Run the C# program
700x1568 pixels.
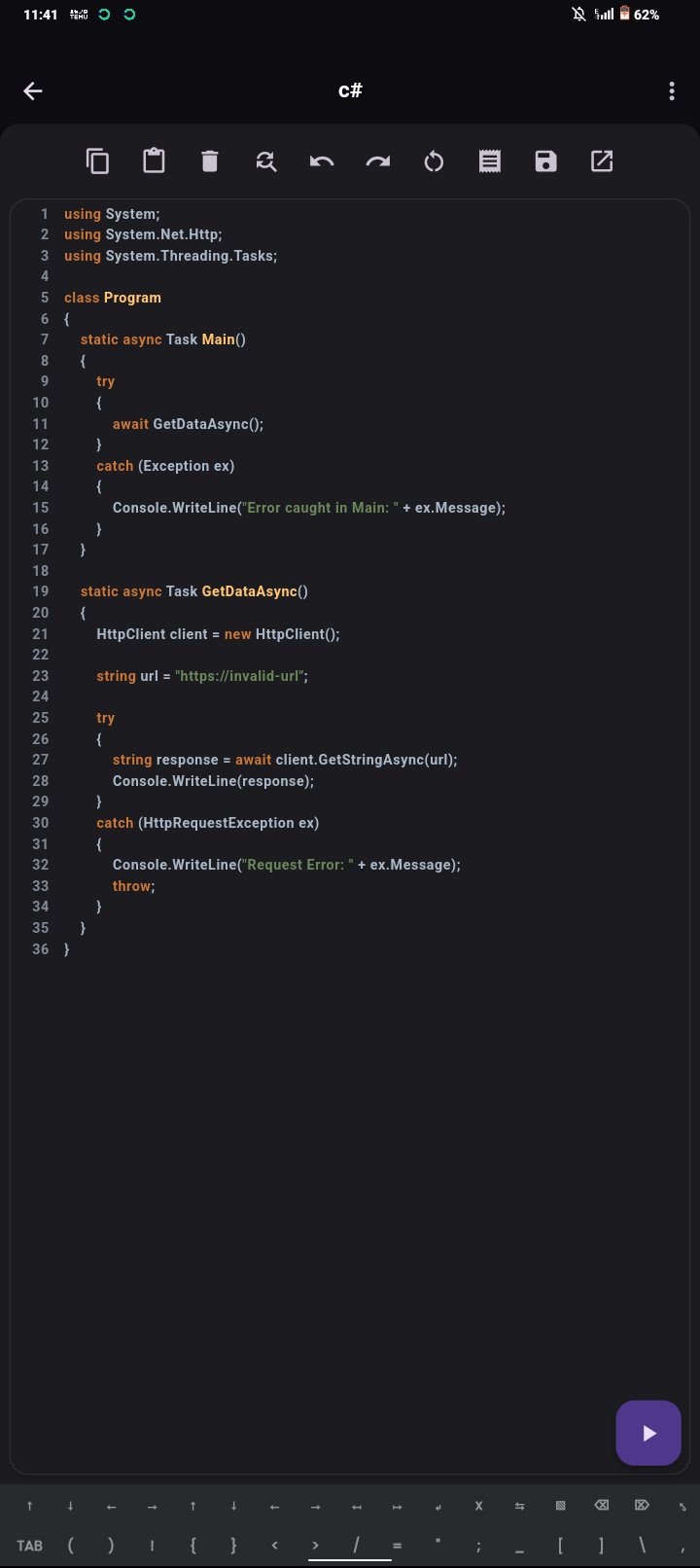pos(648,1433)
